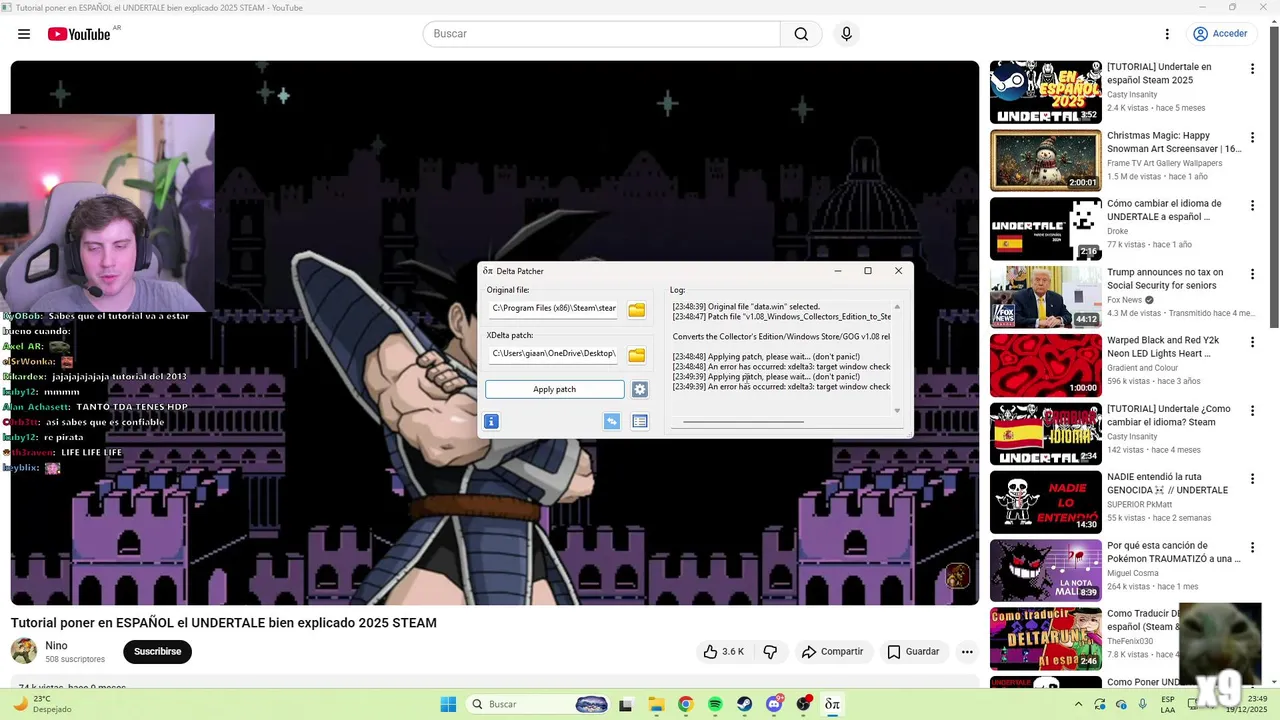
Task: Open Delta Patcher settings gear icon
Action: pos(640,389)
